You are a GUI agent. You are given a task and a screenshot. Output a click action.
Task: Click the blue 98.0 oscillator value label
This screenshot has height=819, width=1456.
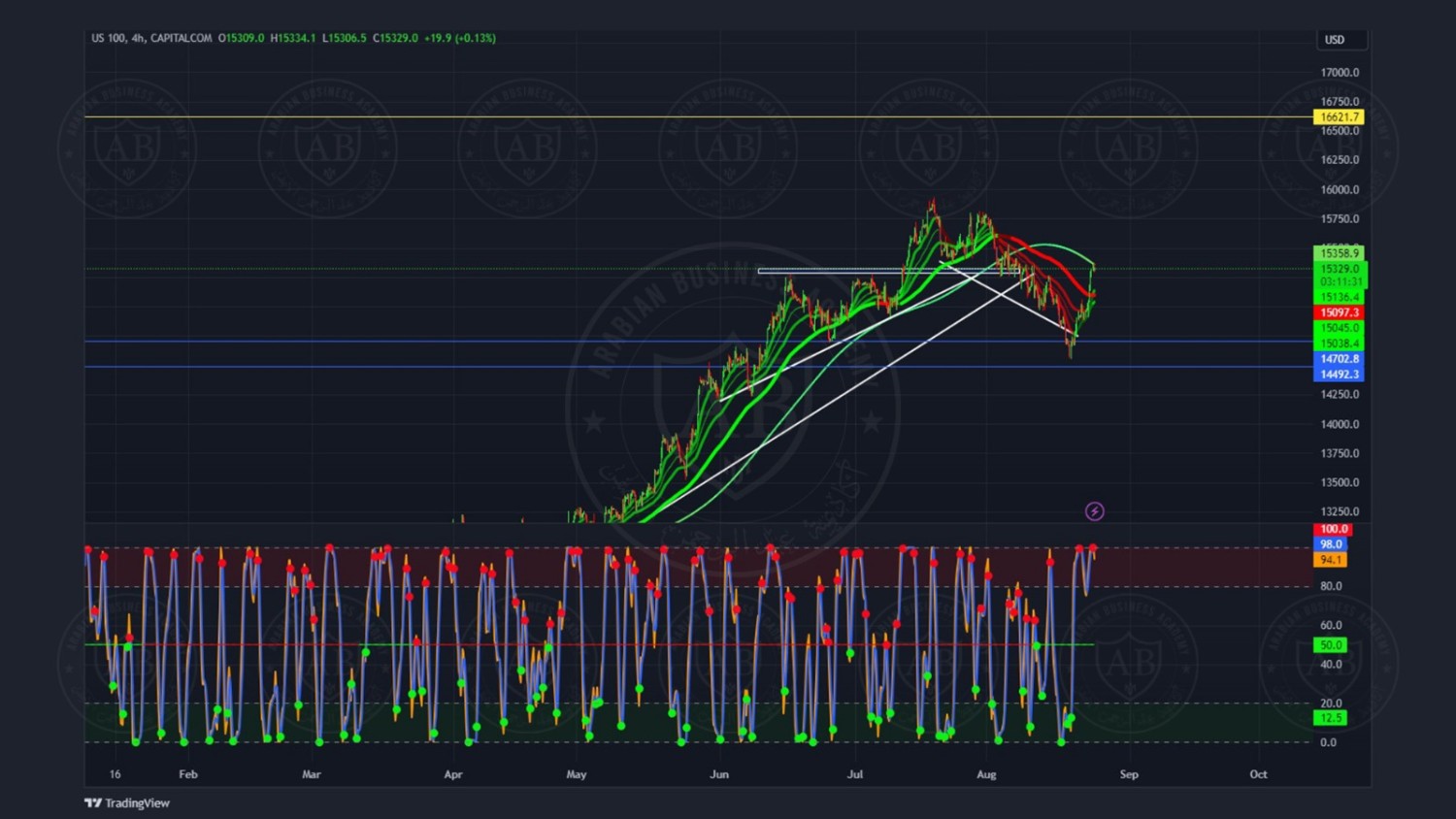[x=1330, y=544]
